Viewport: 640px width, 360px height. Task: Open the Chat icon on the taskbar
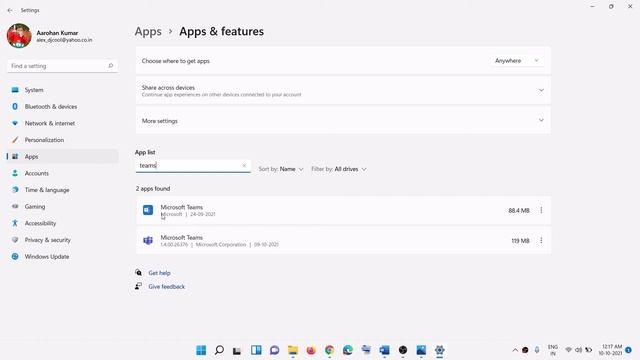[x=274, y=350]
